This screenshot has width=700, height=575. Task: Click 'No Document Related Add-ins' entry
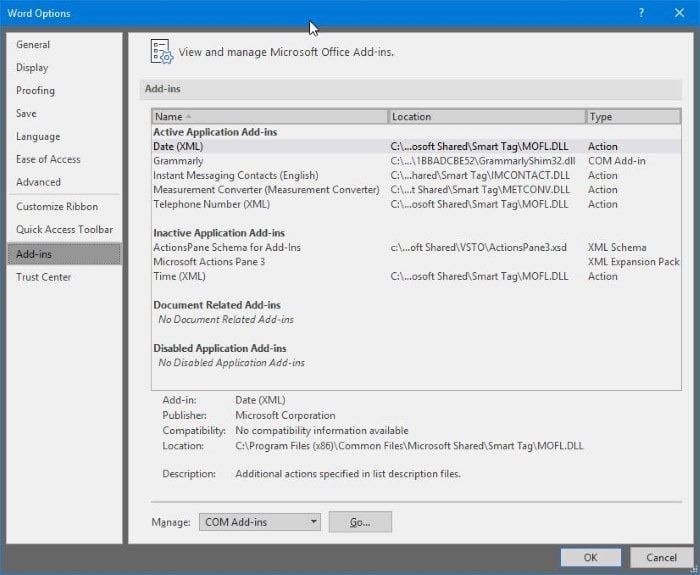226,320
